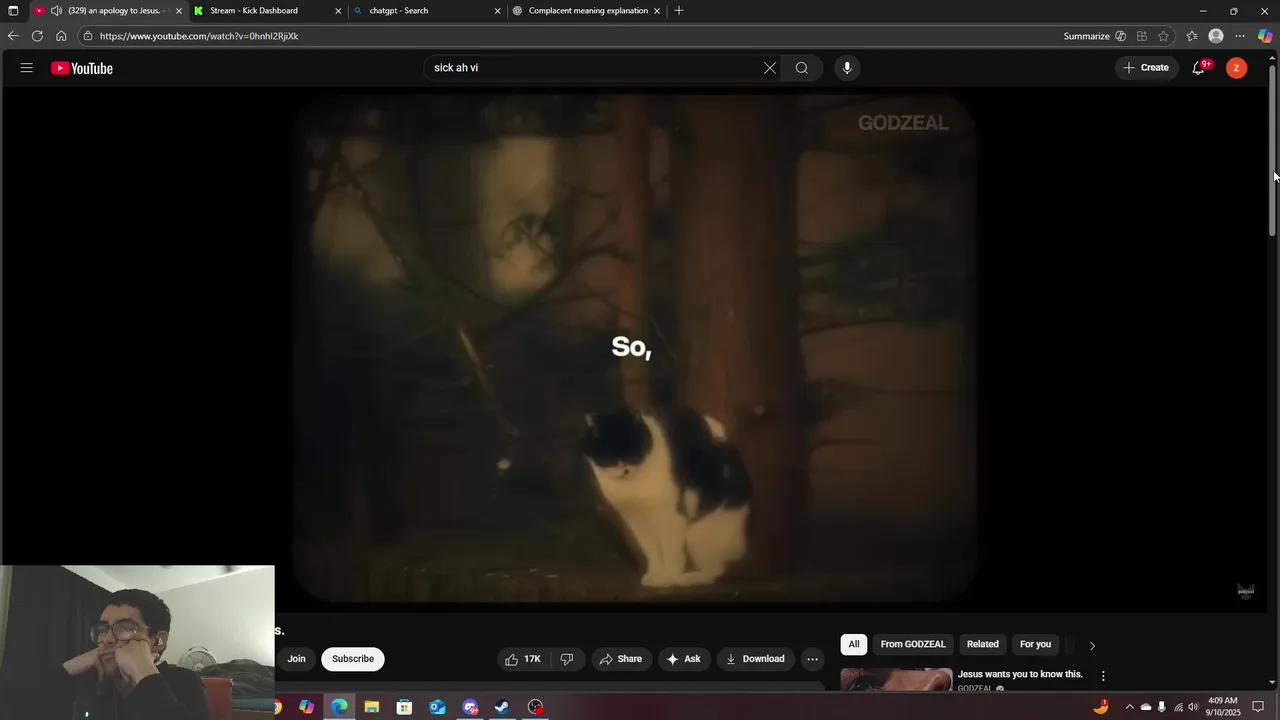
Task: Dislike the video
Action: [x=567, y=659]
